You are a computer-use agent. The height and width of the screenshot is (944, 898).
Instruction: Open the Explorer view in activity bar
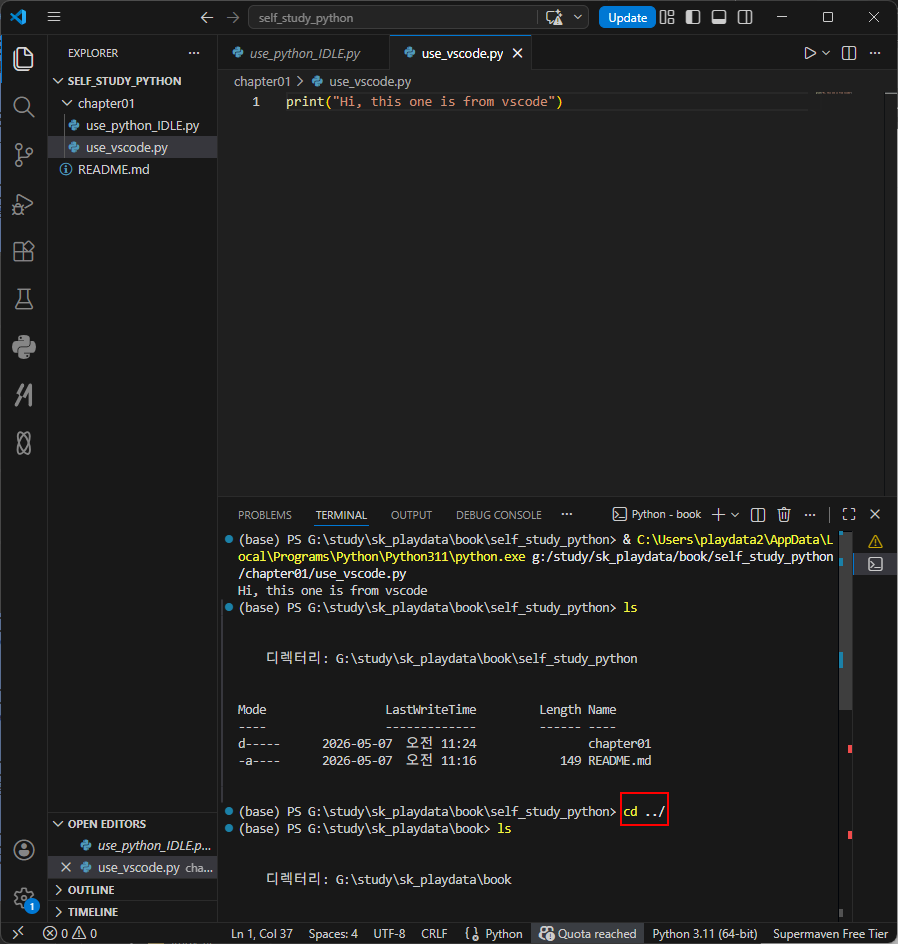tap(23, 58)
